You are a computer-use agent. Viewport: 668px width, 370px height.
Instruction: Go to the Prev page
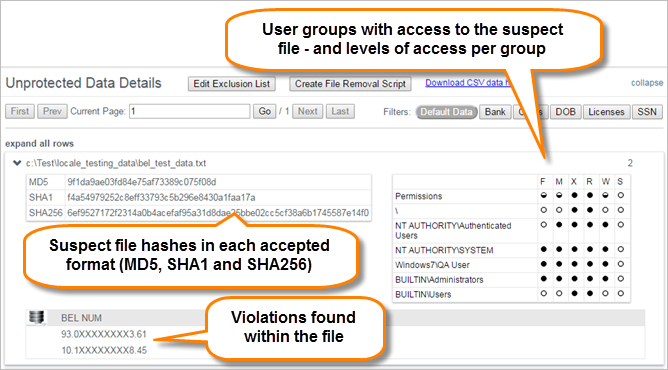point(52,112)
